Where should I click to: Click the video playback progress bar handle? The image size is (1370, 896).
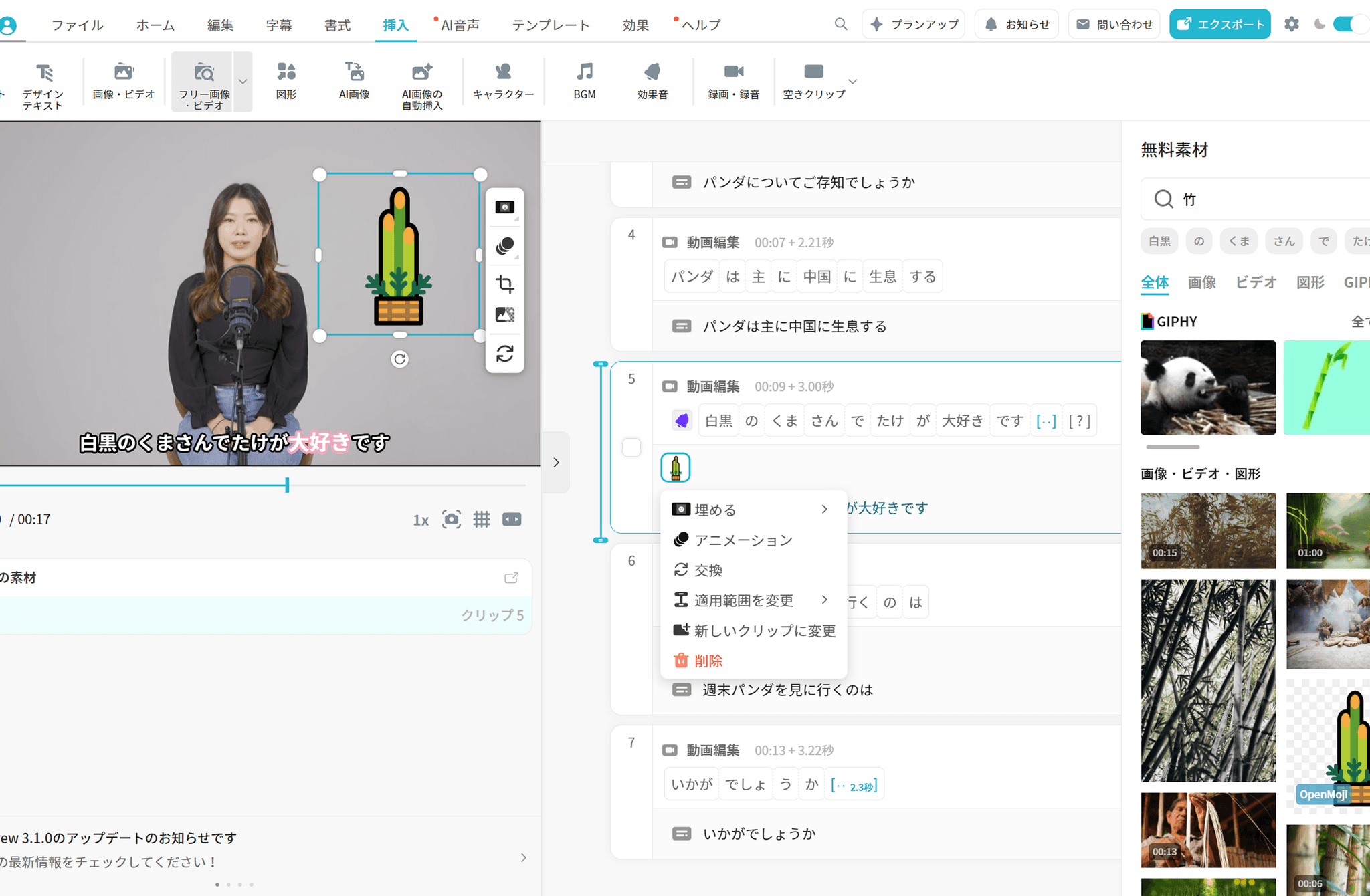pyautogui.click(x=287, y=485)
